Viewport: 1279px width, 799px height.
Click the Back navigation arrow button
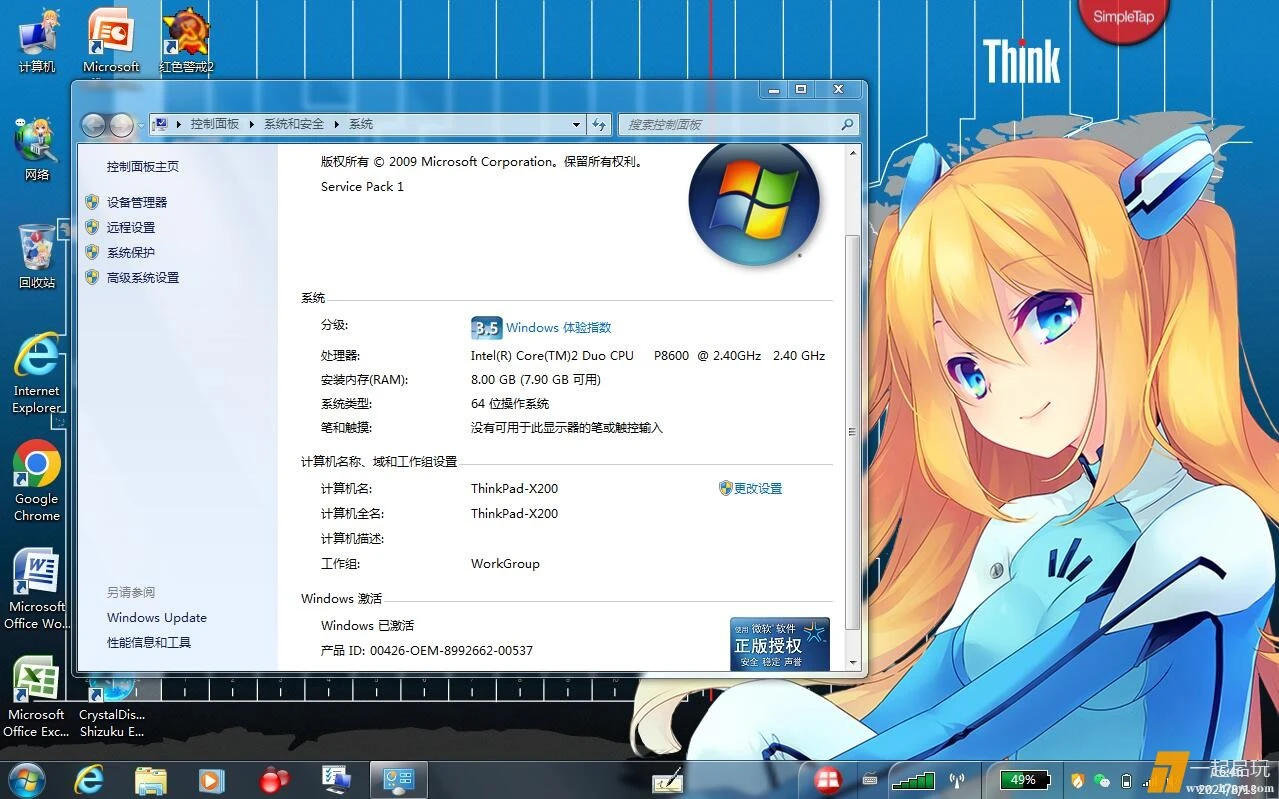coord(93,124)
